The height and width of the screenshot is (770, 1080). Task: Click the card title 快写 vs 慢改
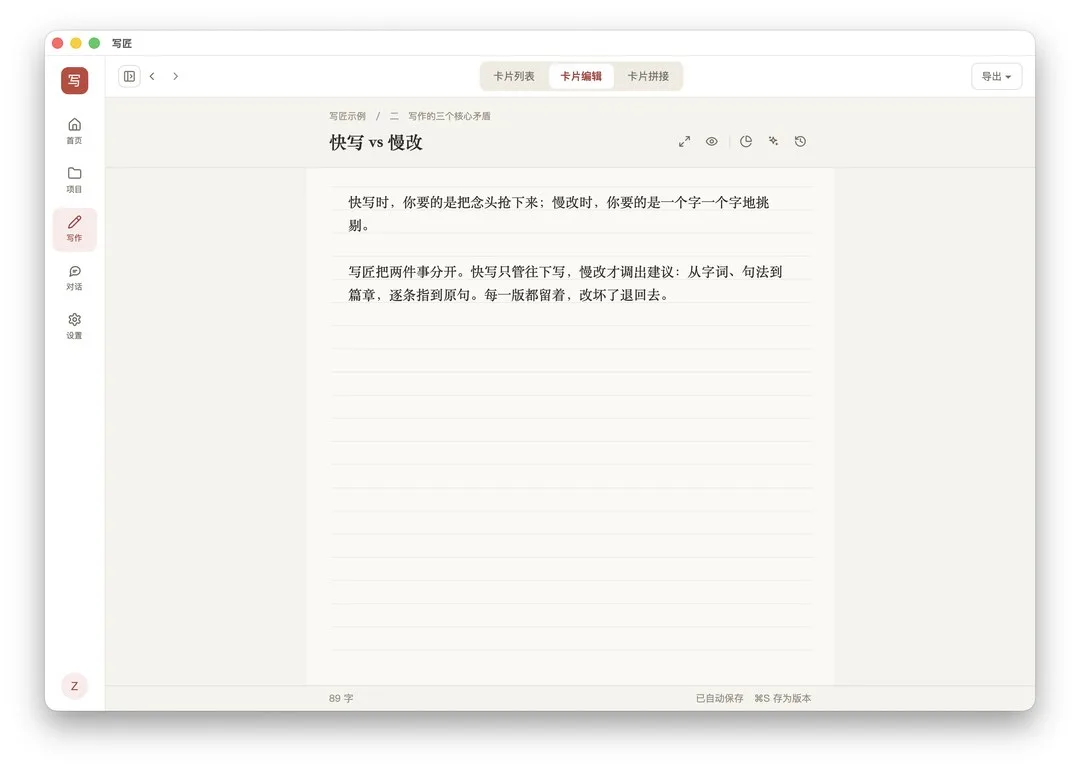pyautogui.click(x=376, y=143)
